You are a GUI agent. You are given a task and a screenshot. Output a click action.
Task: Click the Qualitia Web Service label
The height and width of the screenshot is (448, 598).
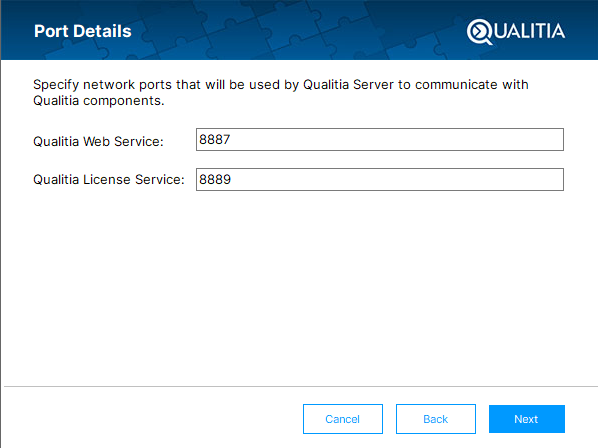[98, 141]
